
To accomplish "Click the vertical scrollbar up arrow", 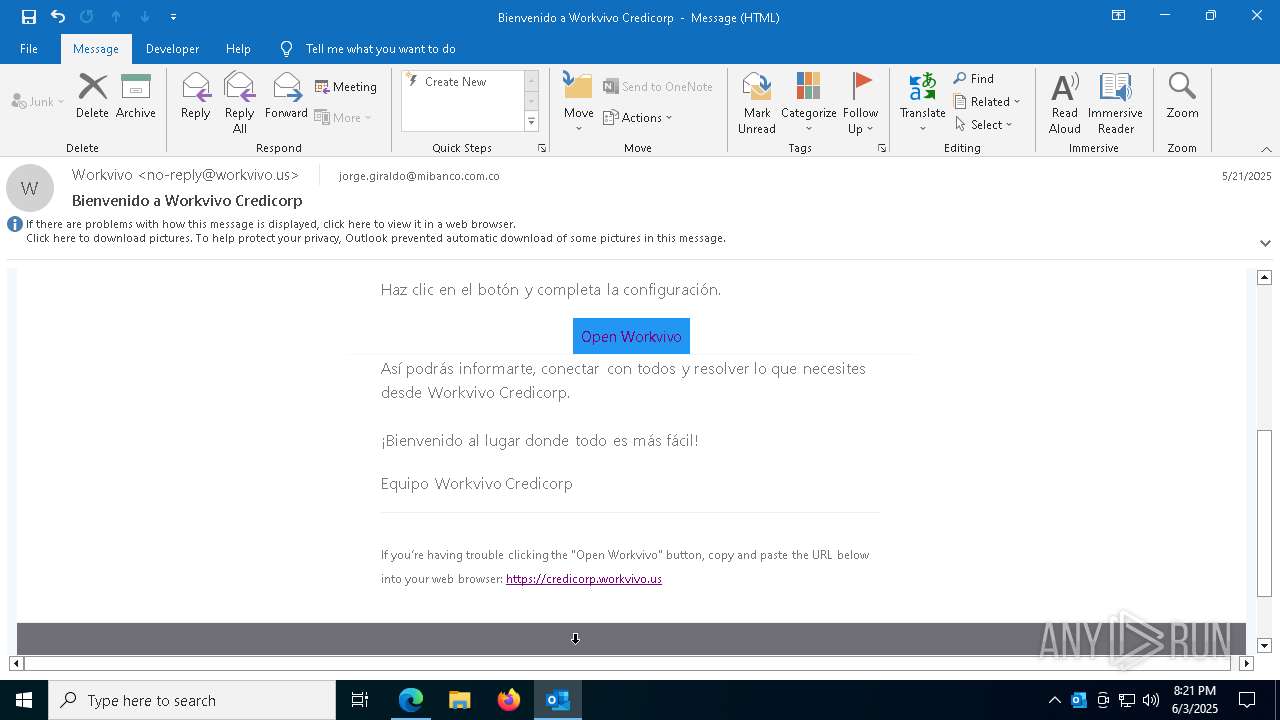I will 1264,277.
